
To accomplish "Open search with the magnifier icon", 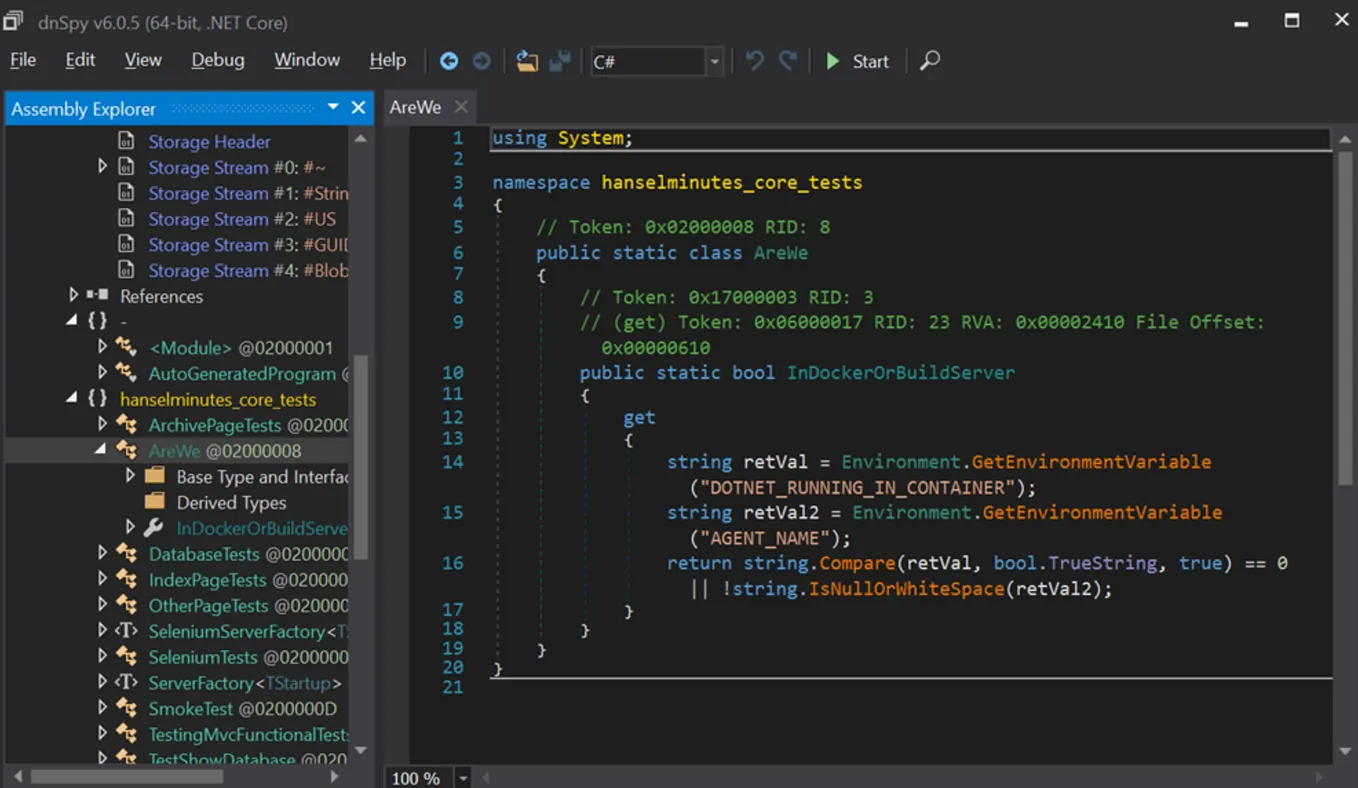I will [x=930, y=61].
